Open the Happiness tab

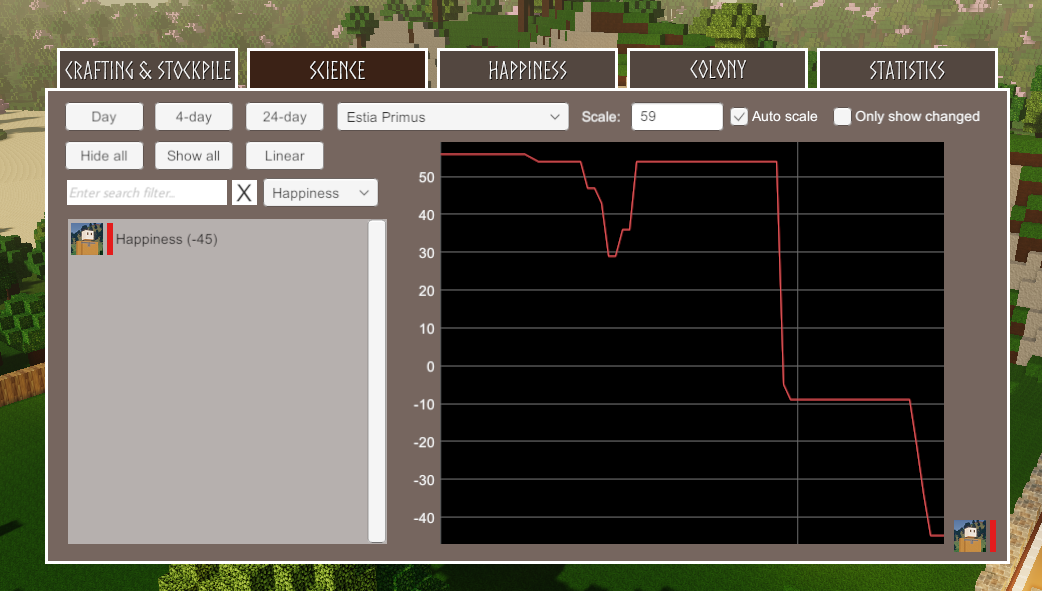pyautogui.click(x=528, y=69)
